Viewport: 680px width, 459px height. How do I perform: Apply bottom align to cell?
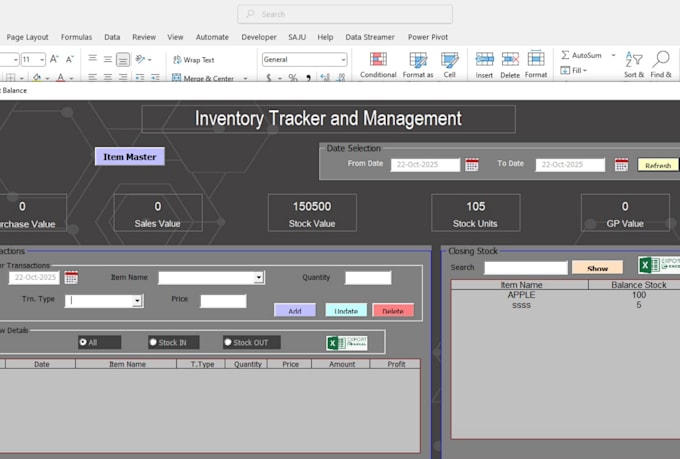123,59
